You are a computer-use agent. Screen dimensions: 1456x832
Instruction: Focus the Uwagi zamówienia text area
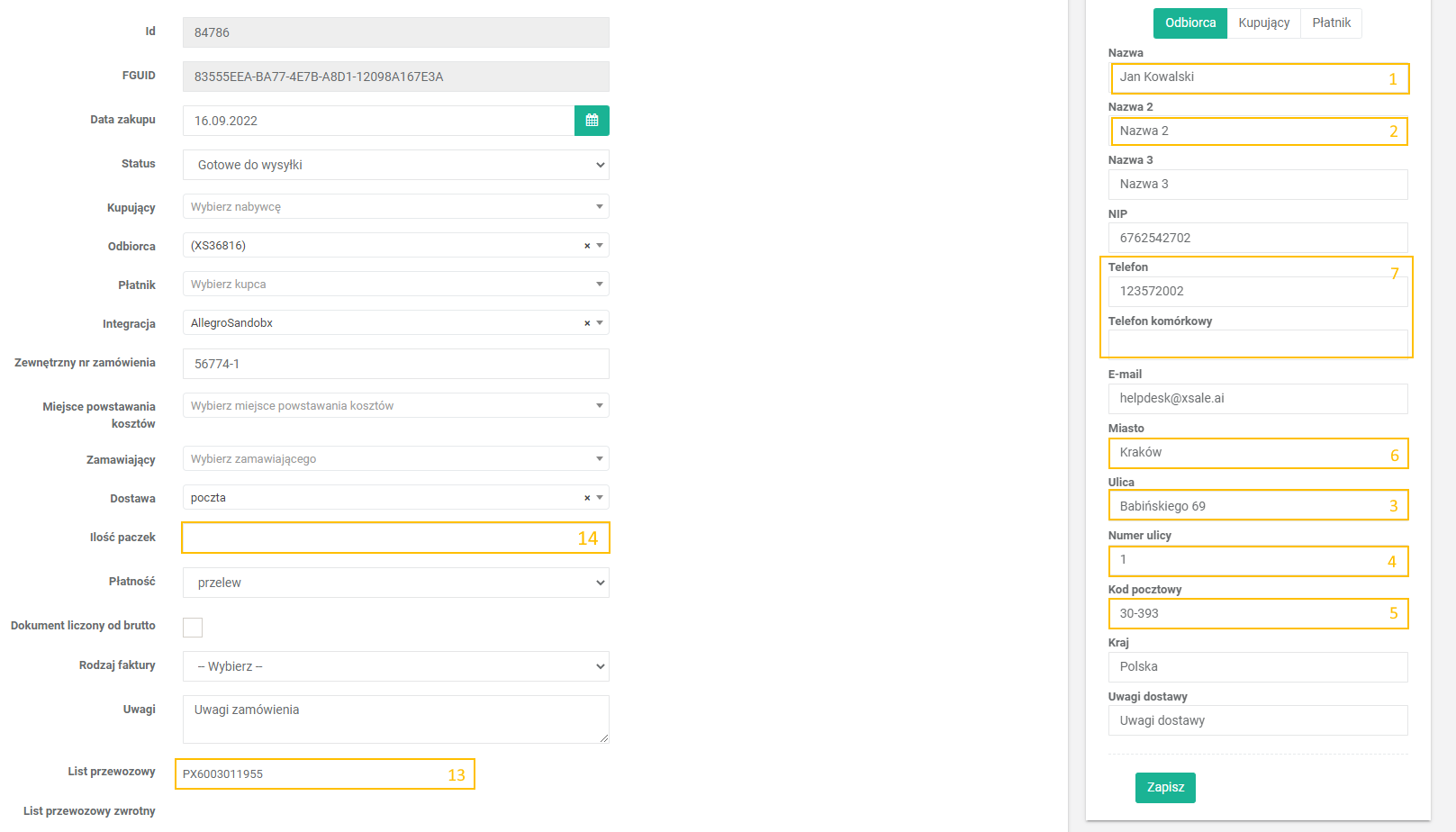point(395,719)
